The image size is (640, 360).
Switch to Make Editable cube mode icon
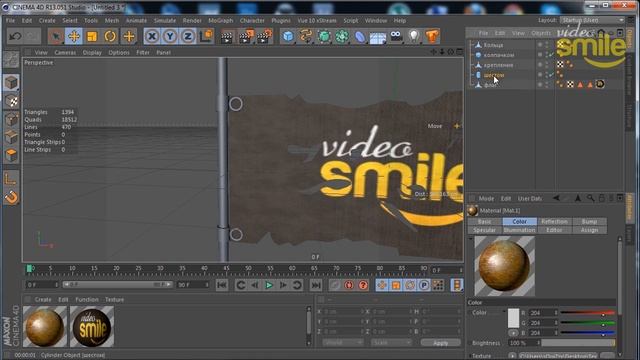[11, 82]
